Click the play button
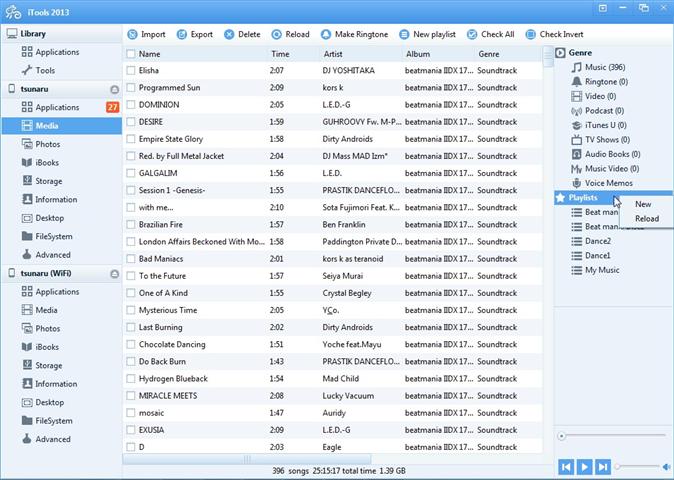 (585, 467)
